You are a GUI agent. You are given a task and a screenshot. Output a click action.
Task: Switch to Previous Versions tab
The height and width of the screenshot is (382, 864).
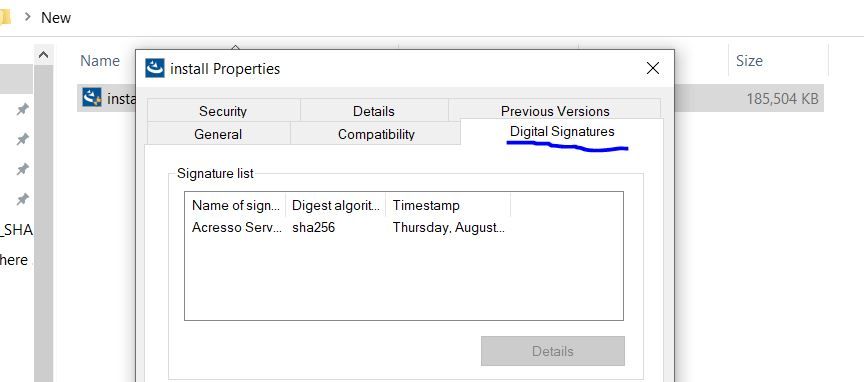click(x=555, y=110)
